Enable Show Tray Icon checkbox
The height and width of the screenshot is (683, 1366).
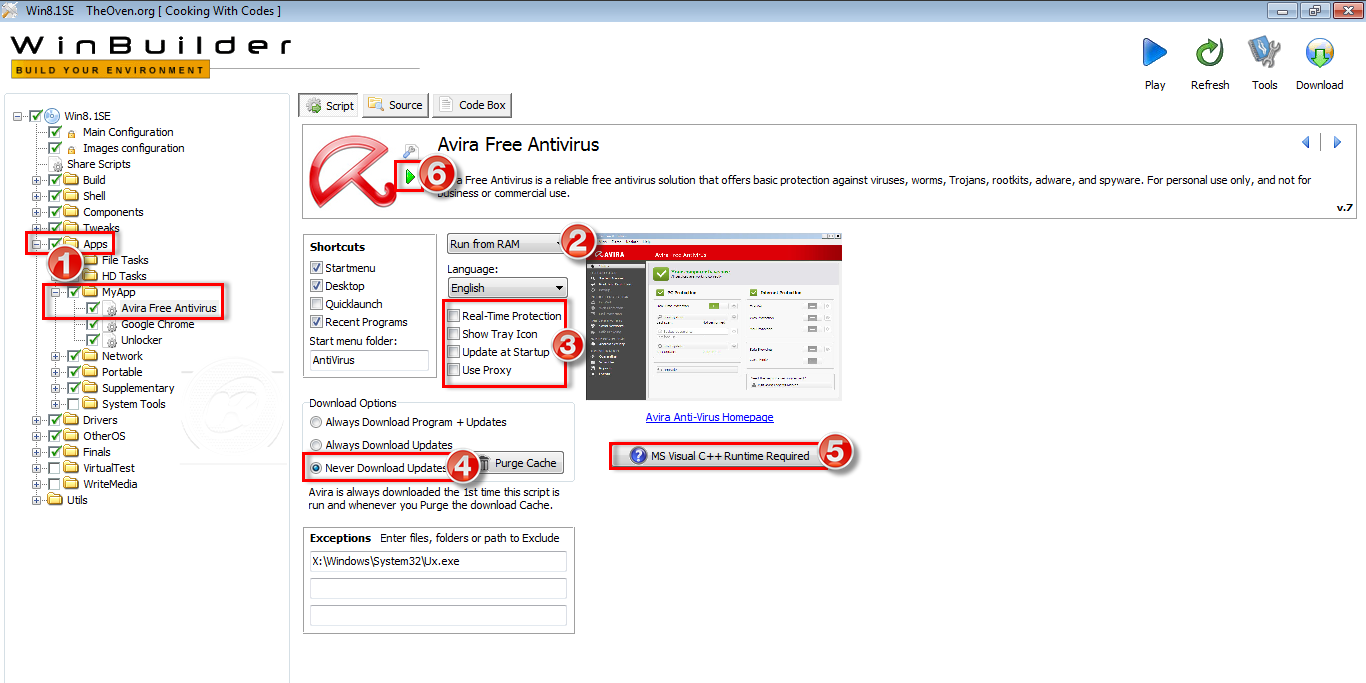click(x=454, y=334)
